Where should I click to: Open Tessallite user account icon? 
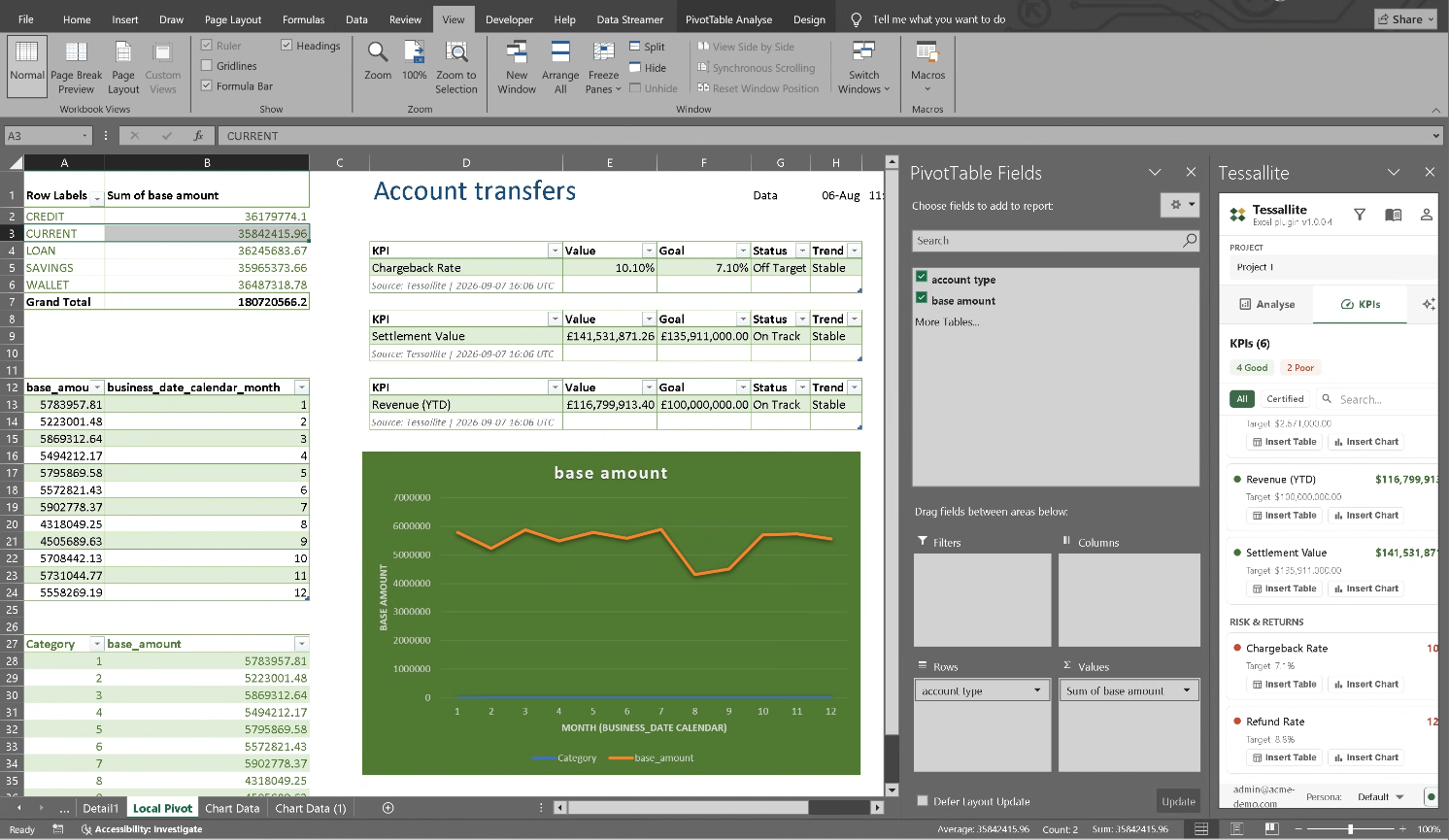1426,215
